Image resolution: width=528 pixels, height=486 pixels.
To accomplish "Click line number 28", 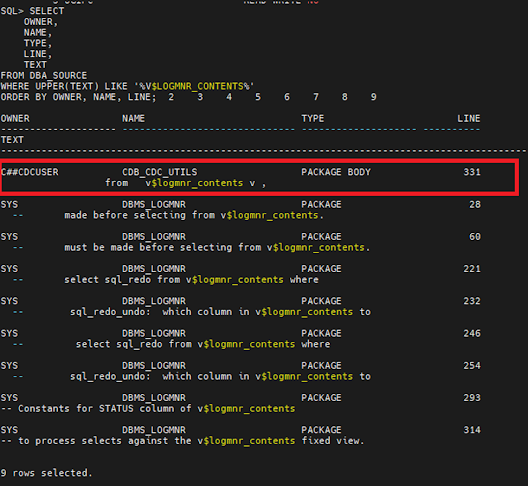I will [x=475, y=204].
